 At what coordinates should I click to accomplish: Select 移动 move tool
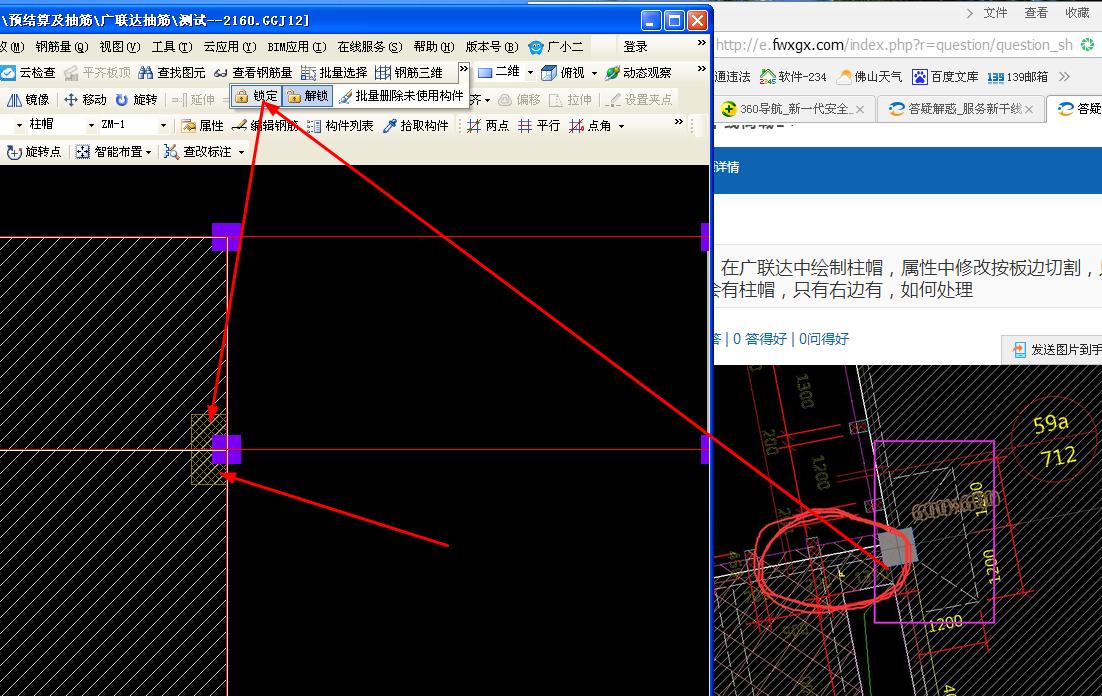(x=85, y=100)
